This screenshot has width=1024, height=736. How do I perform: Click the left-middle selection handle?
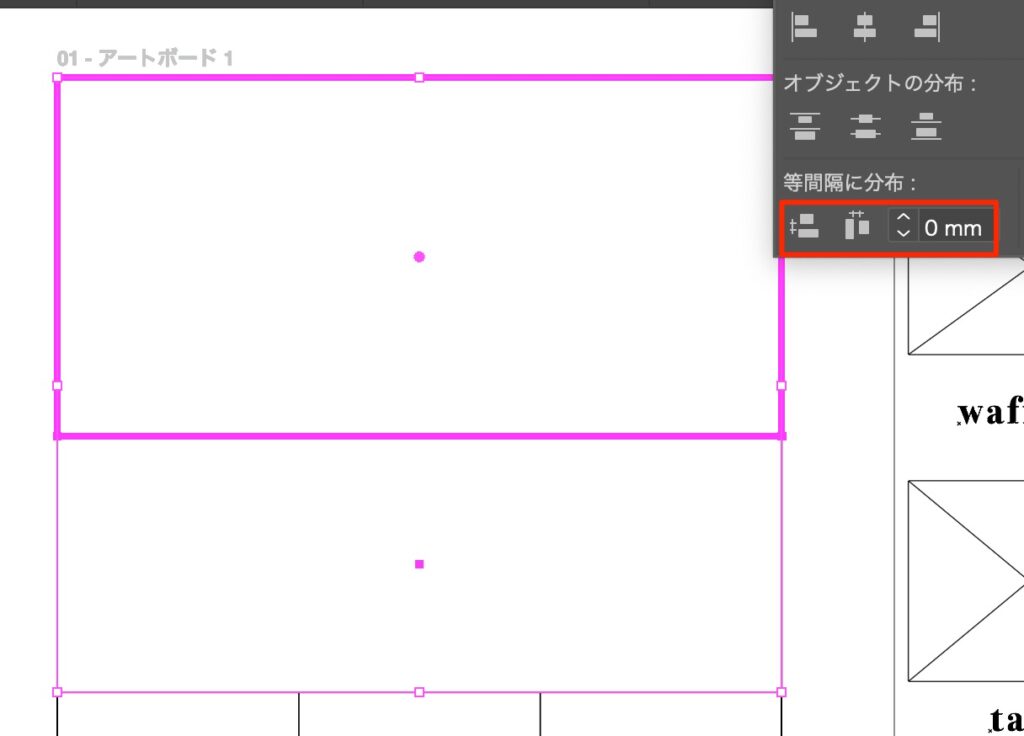pyautogui.click(x=57, y=385)
